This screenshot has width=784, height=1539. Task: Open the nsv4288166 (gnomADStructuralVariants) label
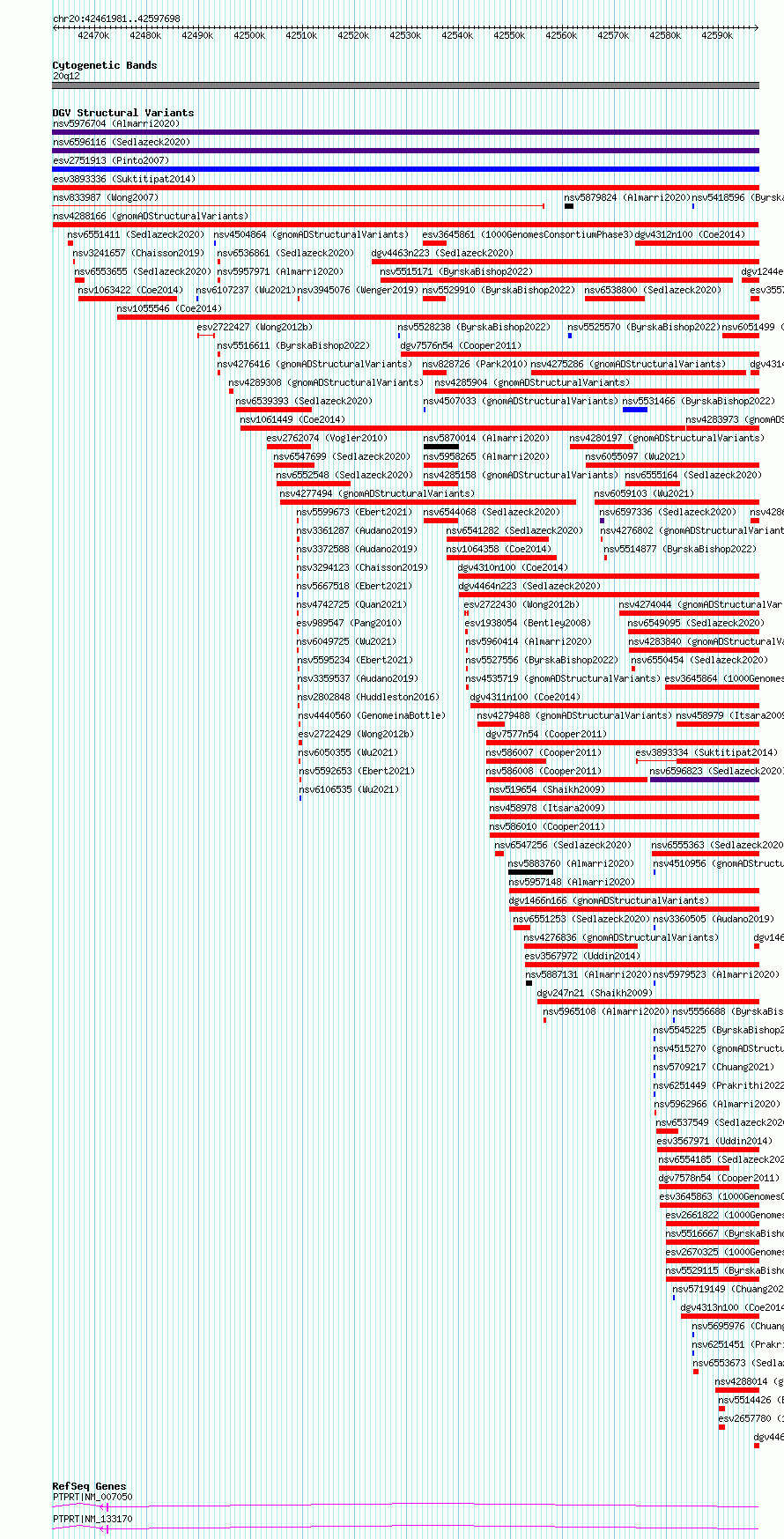[x=150, y=216]
